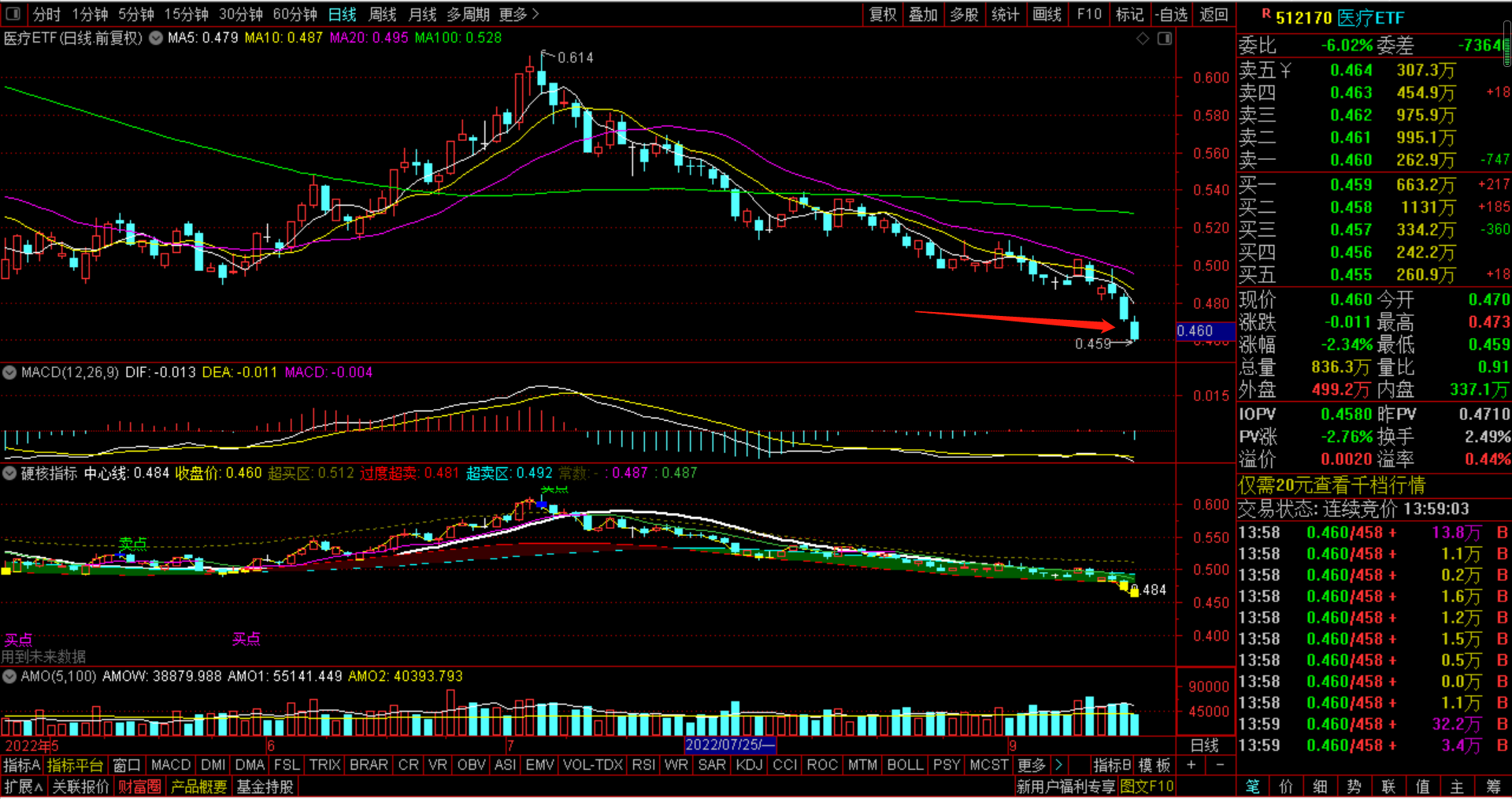1512x799 pixels.
Task: Click the 新用户福利专享 promo link
Action: 1066,786
